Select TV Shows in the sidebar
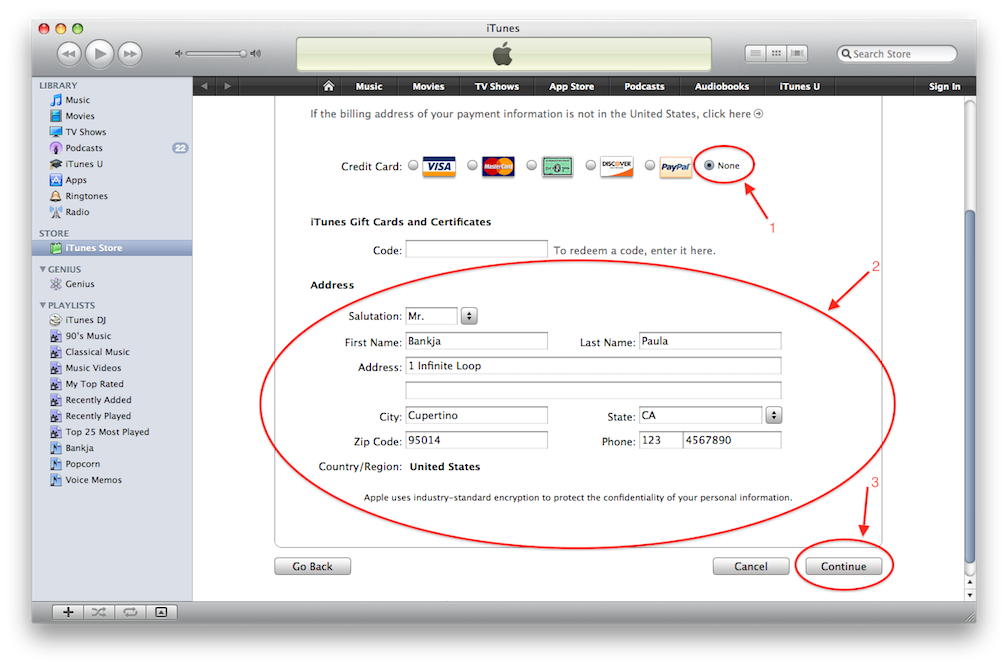 [x=112, y=132]
